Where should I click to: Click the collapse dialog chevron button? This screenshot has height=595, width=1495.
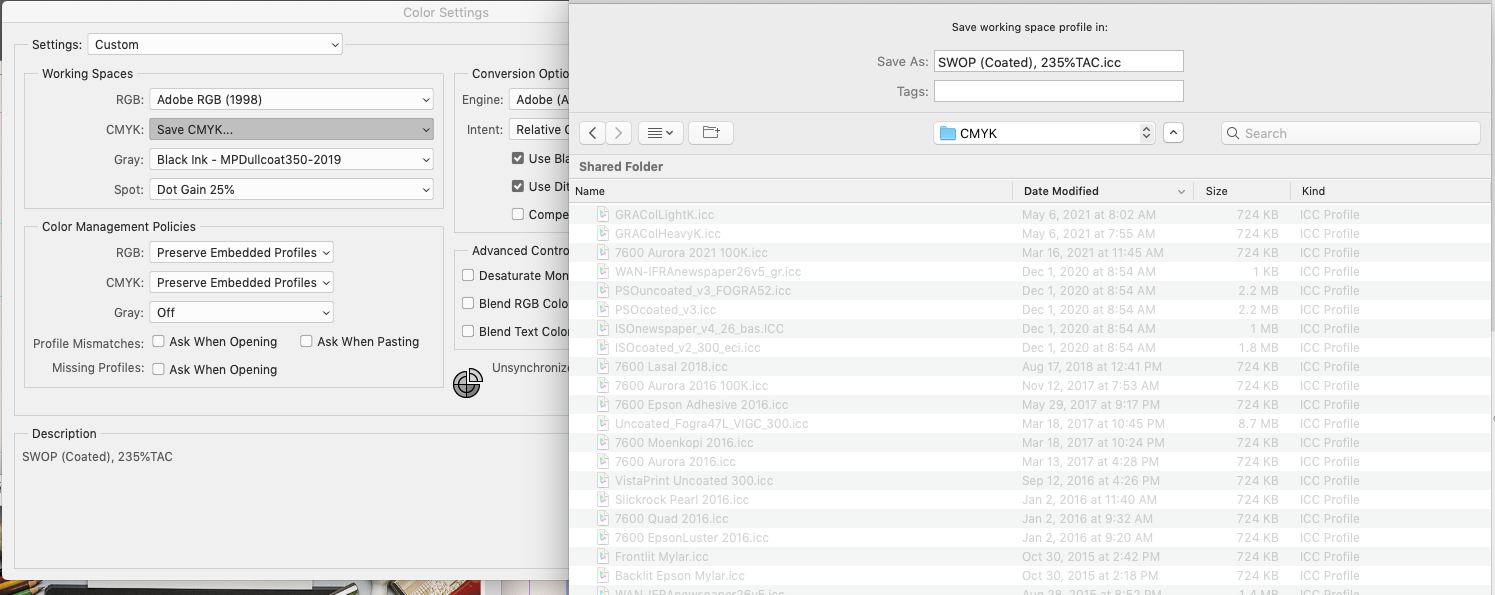(1173, 132)
